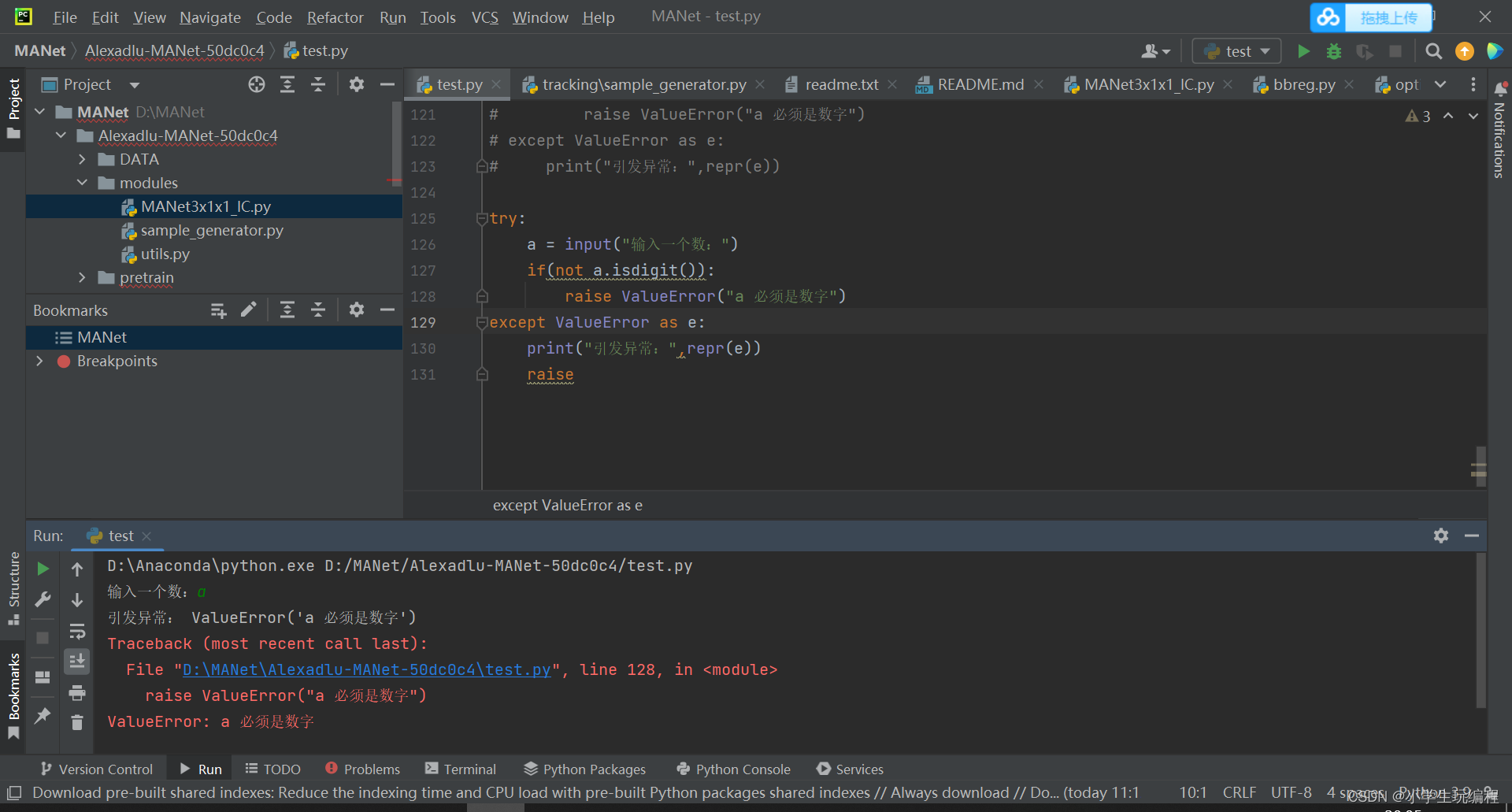Click the orange IDE update arrow icon
This screenshot has width=1512, height=812.
[1465, 51]
